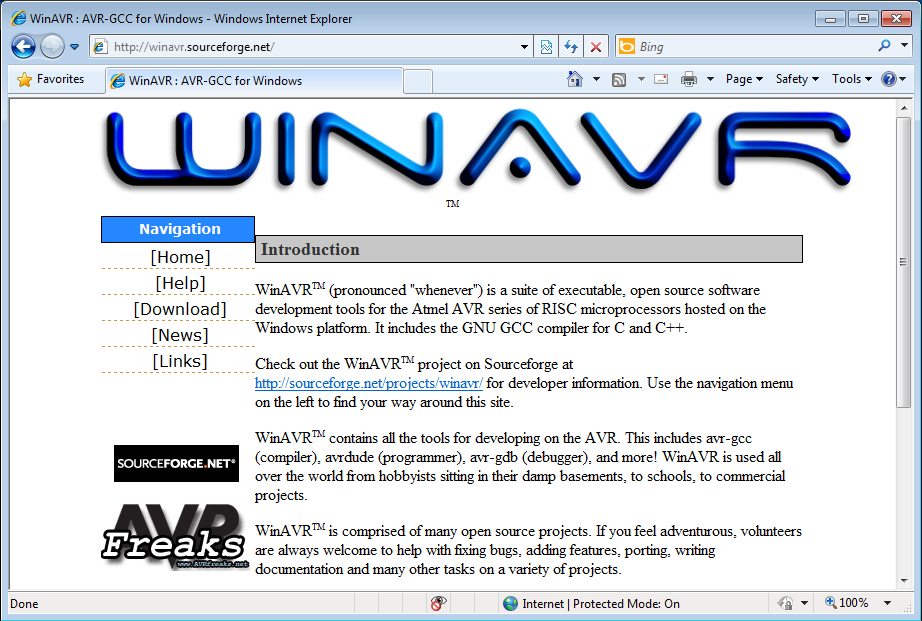The width and height of the screenshot is (922, 621).
Task: Open the Tools menu
Action: coord(851,79)
